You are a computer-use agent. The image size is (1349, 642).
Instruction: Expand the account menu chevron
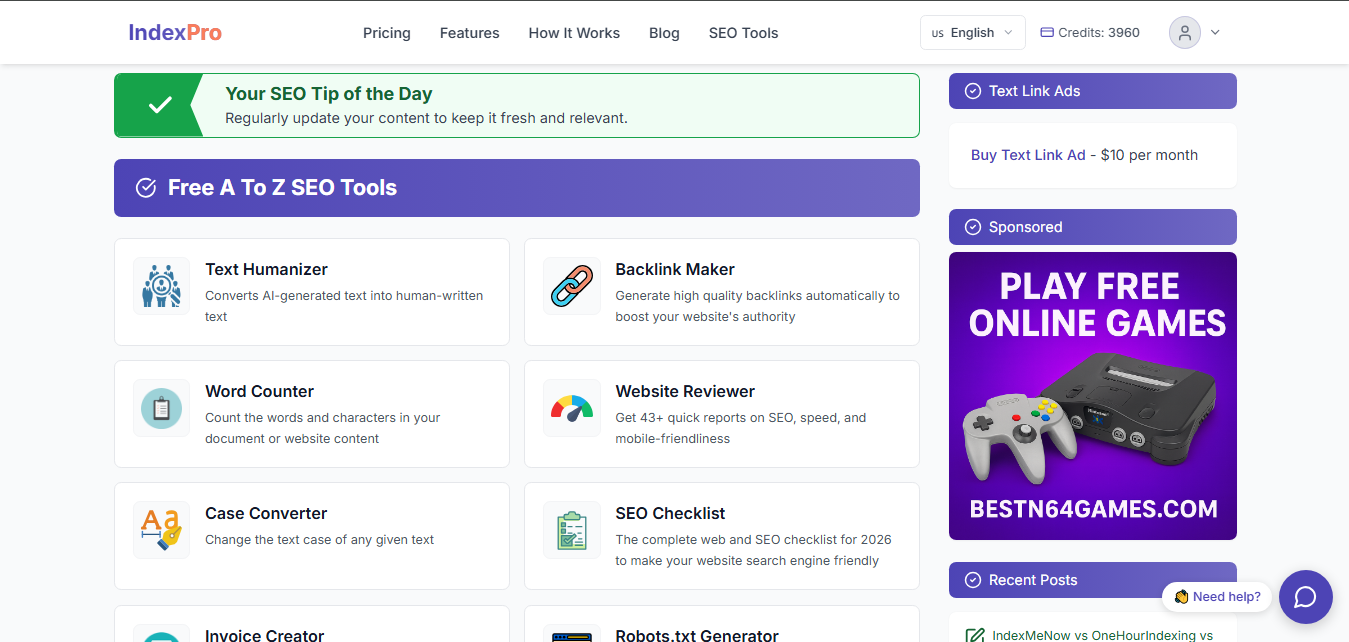[1215, 32]
